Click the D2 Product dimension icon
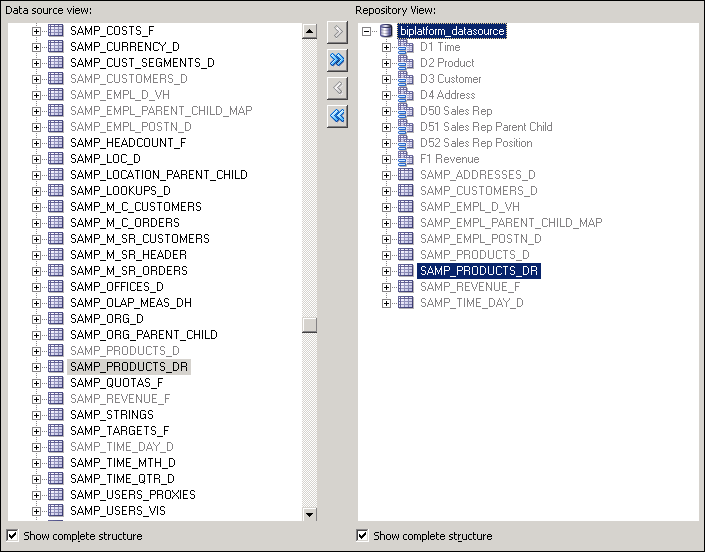The image size is (705, 552). (x=406, y=63)
